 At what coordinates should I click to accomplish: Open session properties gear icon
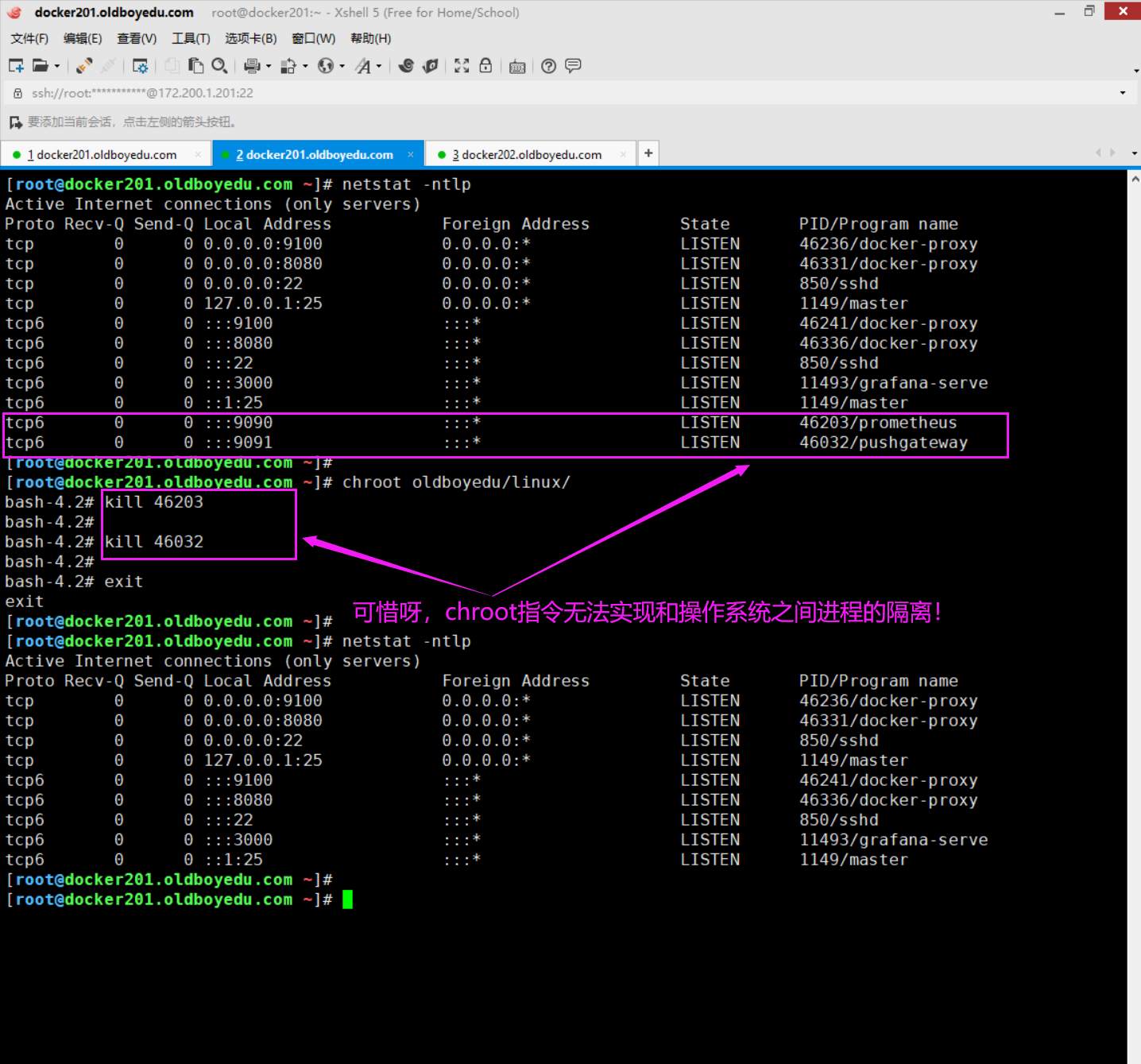140,66
